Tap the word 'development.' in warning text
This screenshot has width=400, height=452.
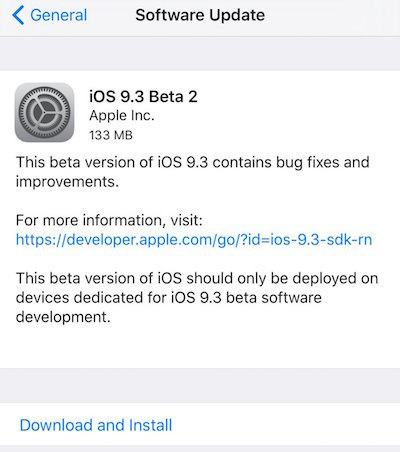pos(63,317)
